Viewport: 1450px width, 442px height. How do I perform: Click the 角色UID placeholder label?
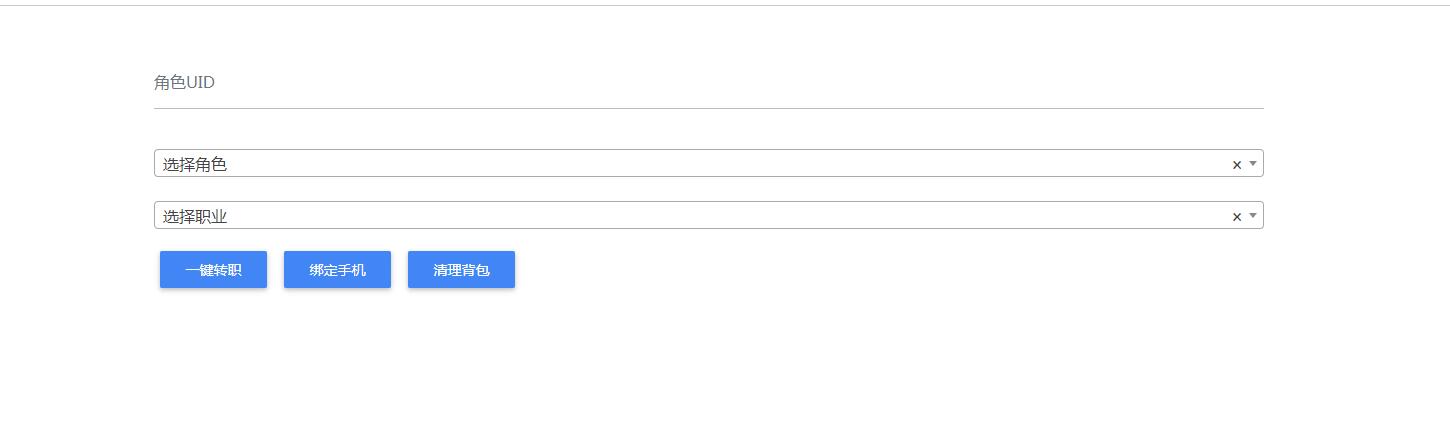[x=185, y=83]
